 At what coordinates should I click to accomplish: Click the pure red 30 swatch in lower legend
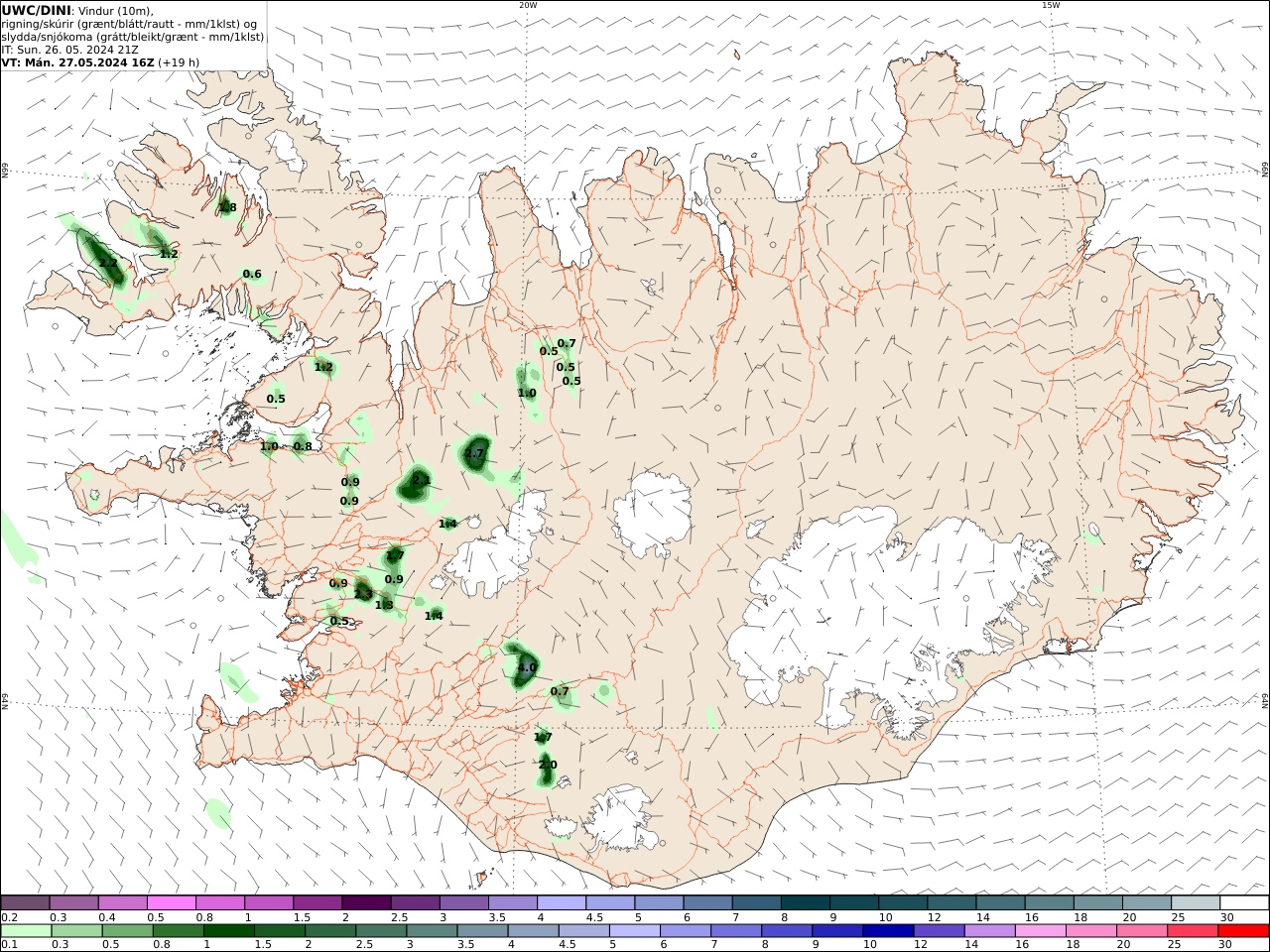pyautogui.click(x=1243, y=931)
